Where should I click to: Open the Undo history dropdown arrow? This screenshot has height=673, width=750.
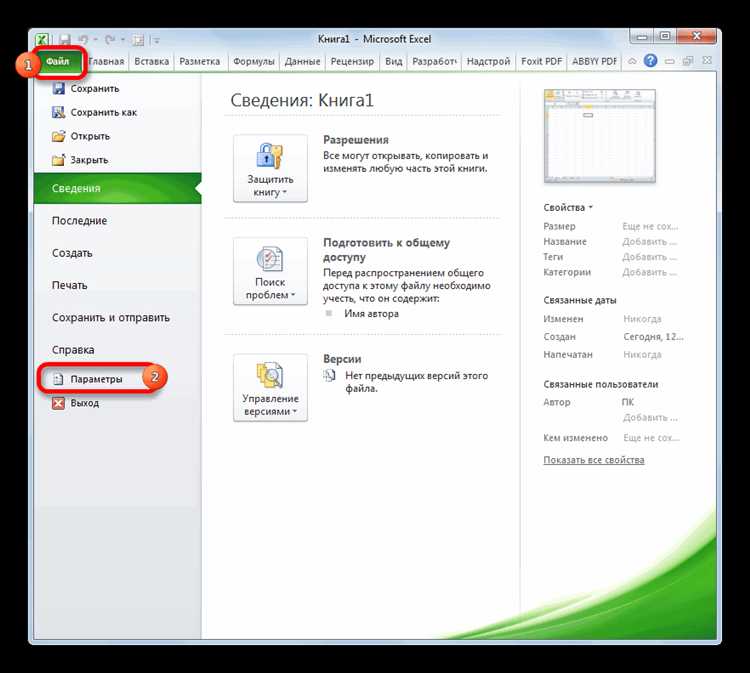pos(96,40)
